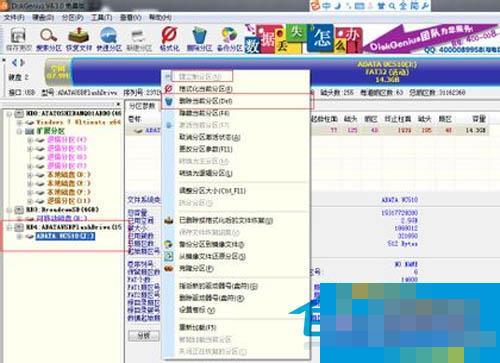The width and height of the screenshot is (500, 363).
Task: Click the IME toolbar wrench settings icon
Action: [x=425, y=6]
